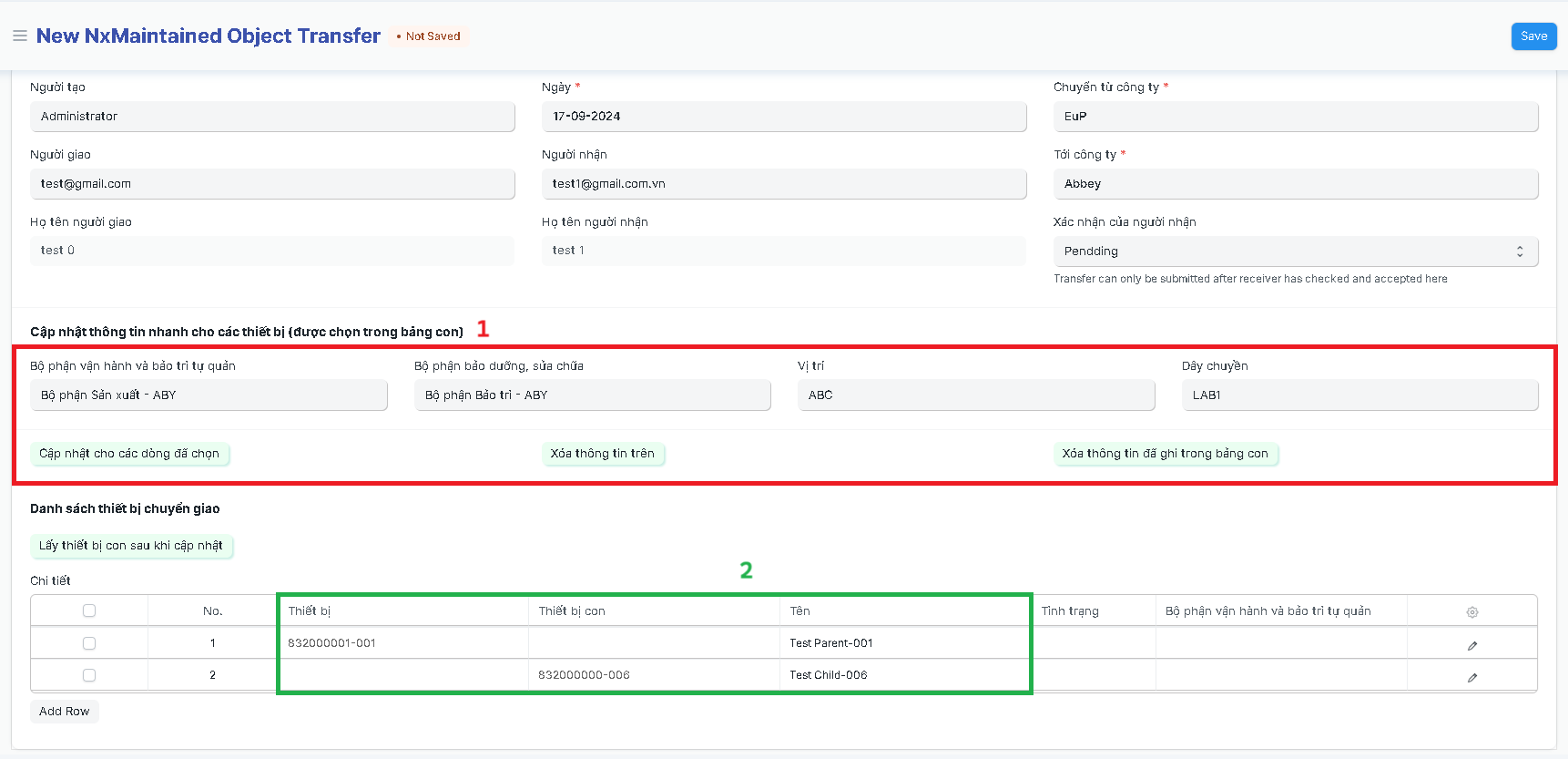Select the 832000000-006 child device cell

(x=653, y=675)
